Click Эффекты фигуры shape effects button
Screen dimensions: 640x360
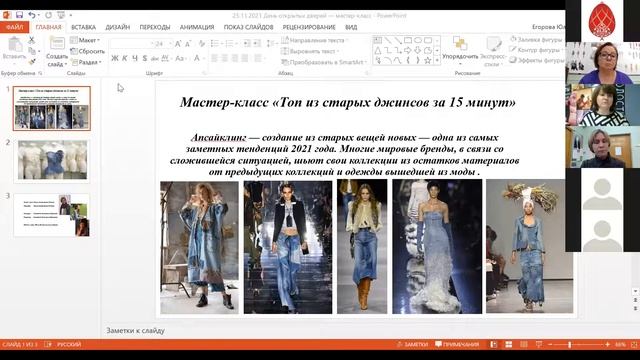coord(537,60)
